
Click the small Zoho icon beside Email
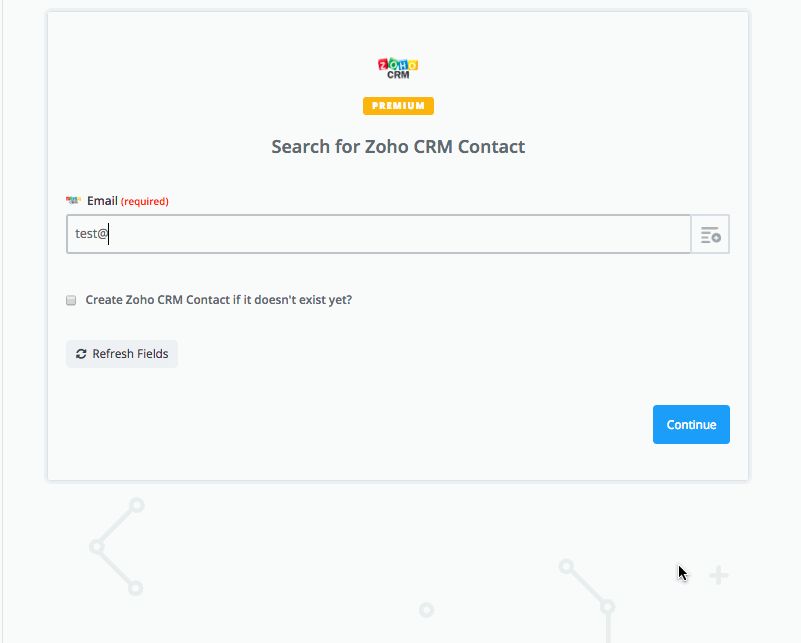73,201
